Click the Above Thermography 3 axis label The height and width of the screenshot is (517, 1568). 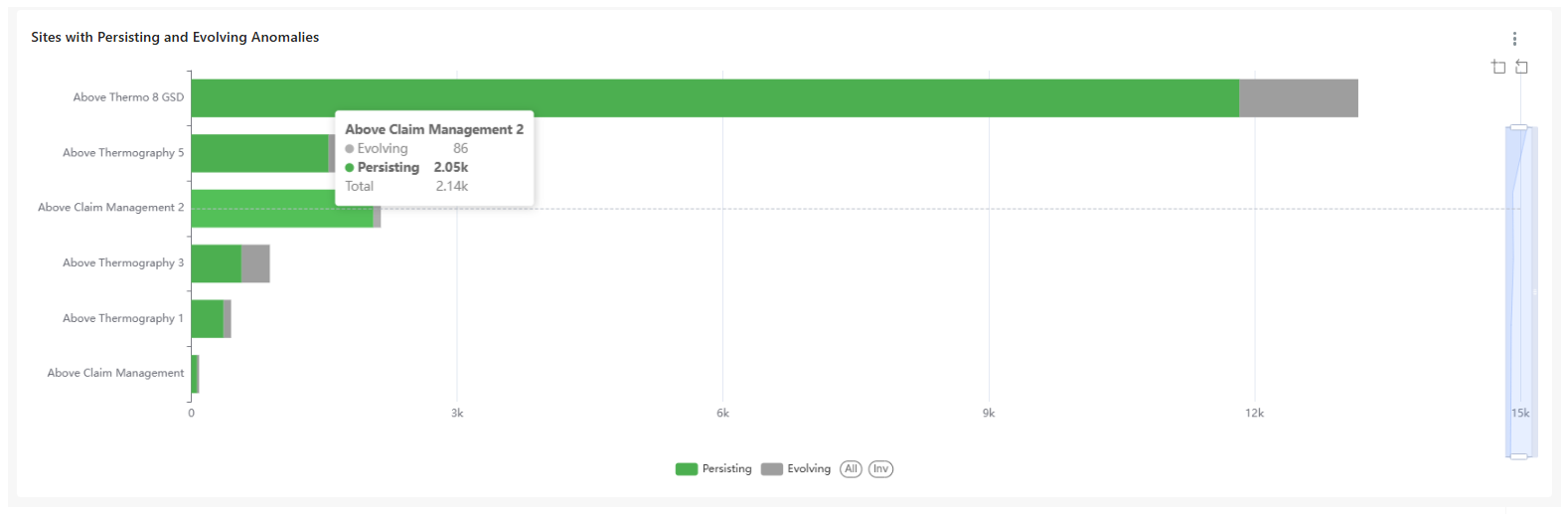[x=123, y=263]
